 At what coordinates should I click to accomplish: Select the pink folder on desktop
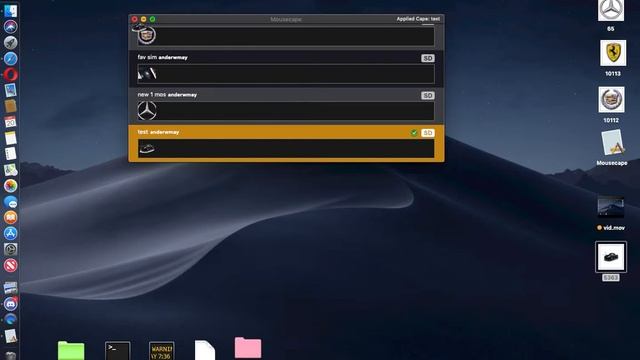click(x=248, y=348)
